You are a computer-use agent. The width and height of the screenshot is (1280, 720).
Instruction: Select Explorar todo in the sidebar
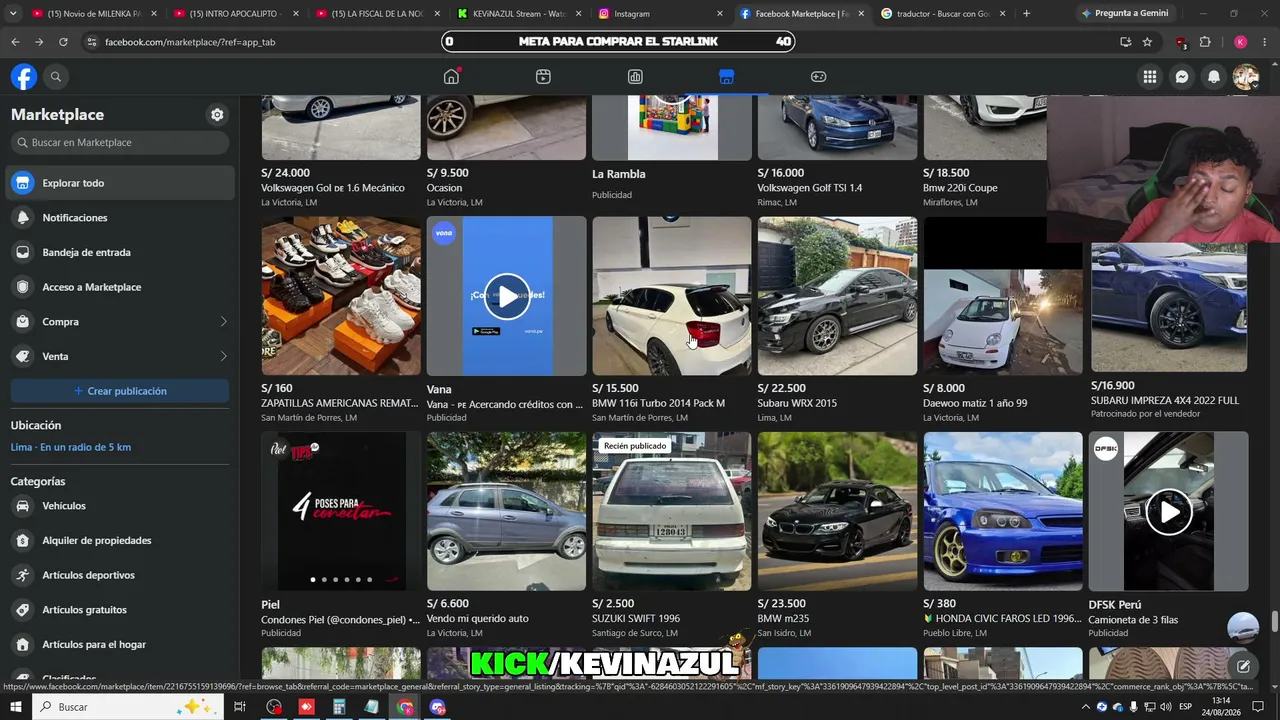(x=120, y=183)
